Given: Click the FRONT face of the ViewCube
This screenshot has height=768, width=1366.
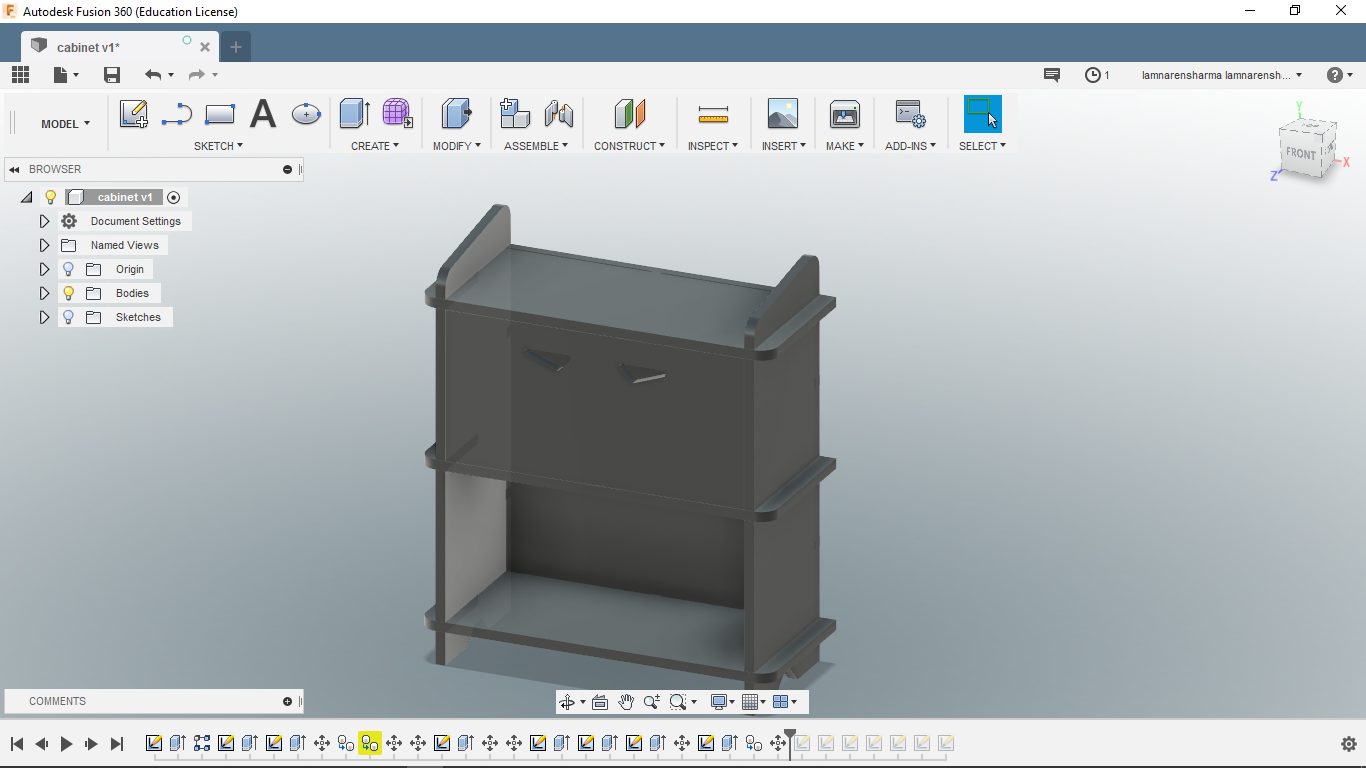Looking at the screenshot, I should (x=1301, y=153).
